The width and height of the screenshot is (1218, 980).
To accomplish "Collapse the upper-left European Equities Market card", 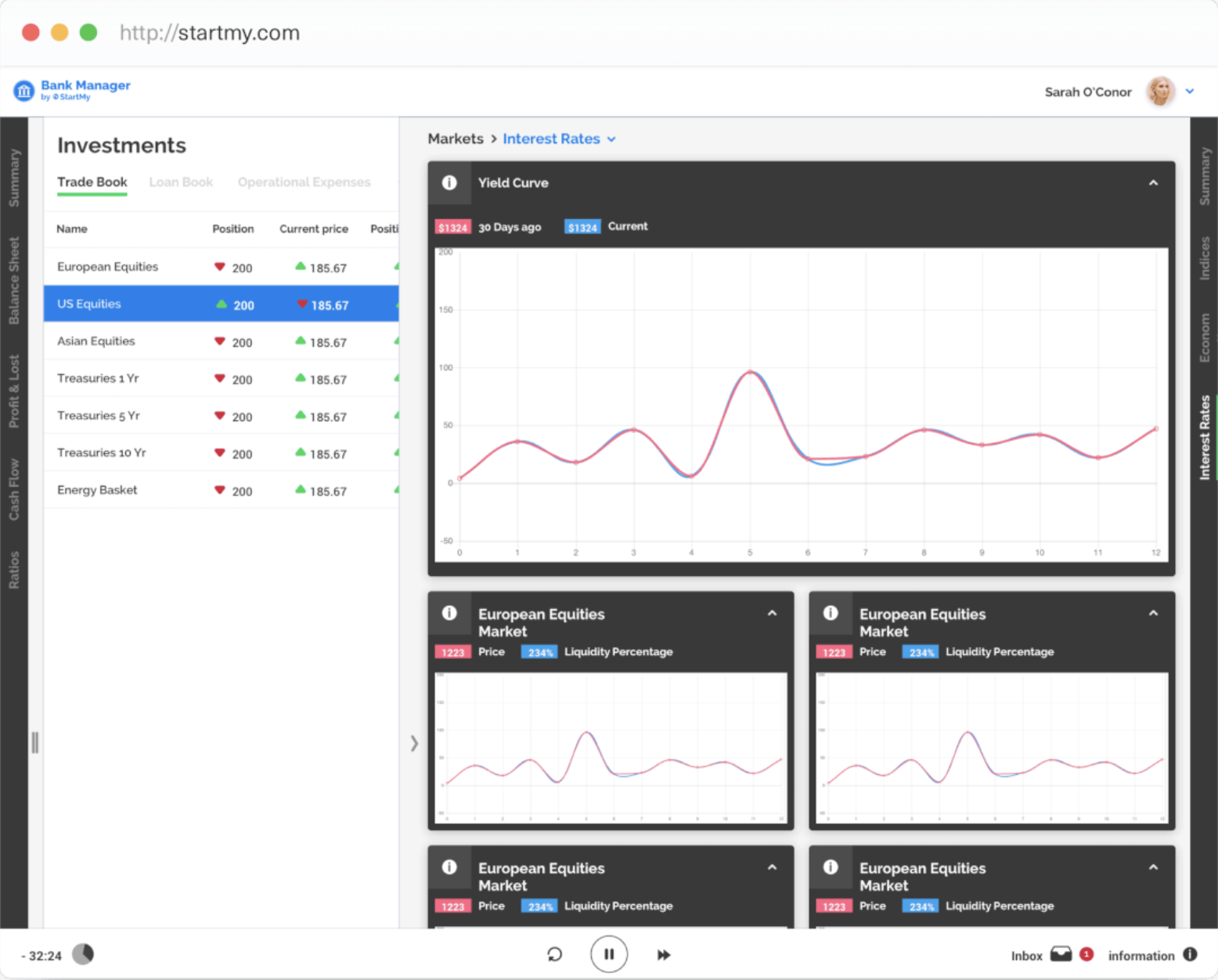I will pos(772,613).
